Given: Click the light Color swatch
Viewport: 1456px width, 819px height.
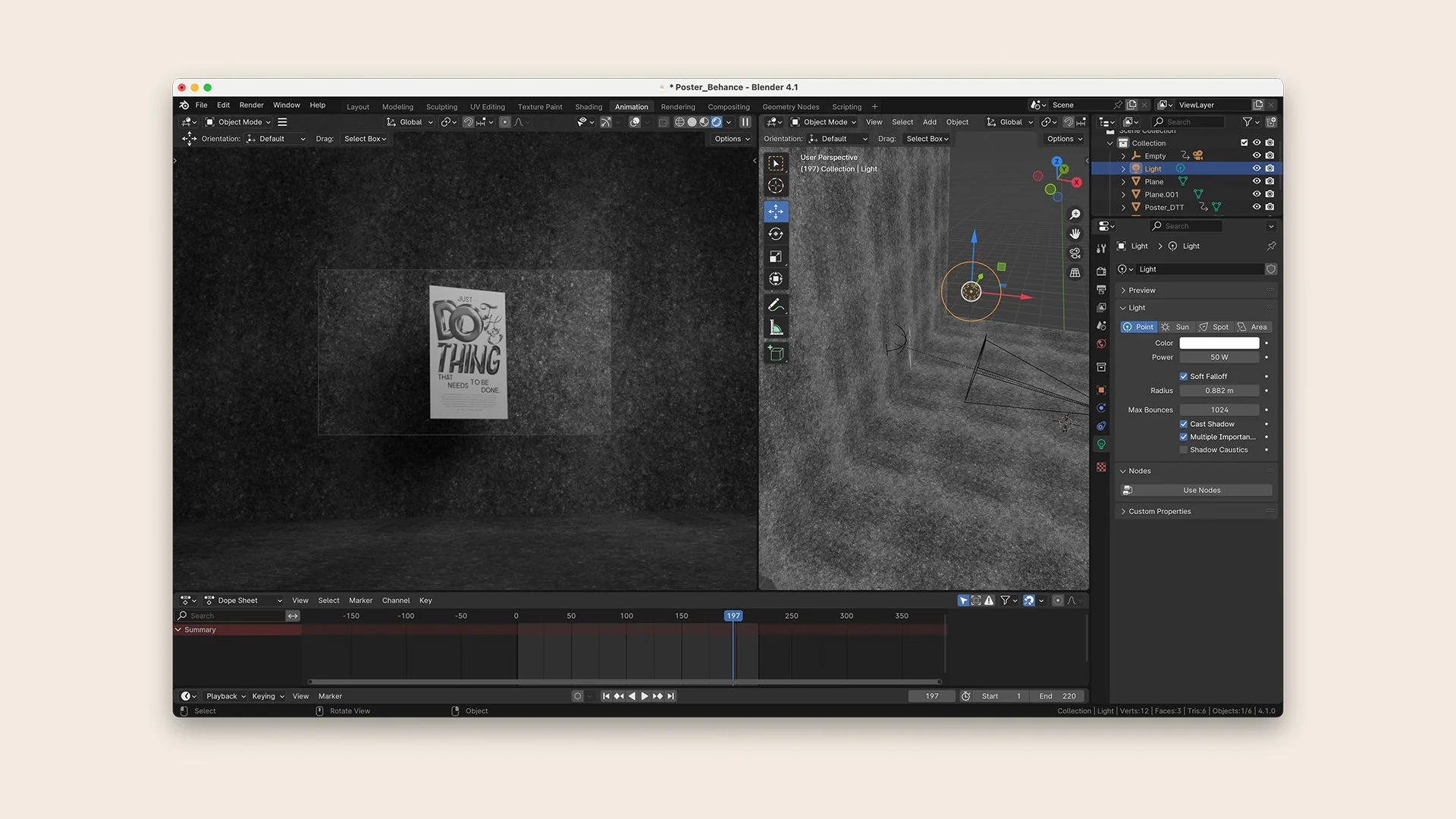Looking at the screenshot, I should (1219, 344).
